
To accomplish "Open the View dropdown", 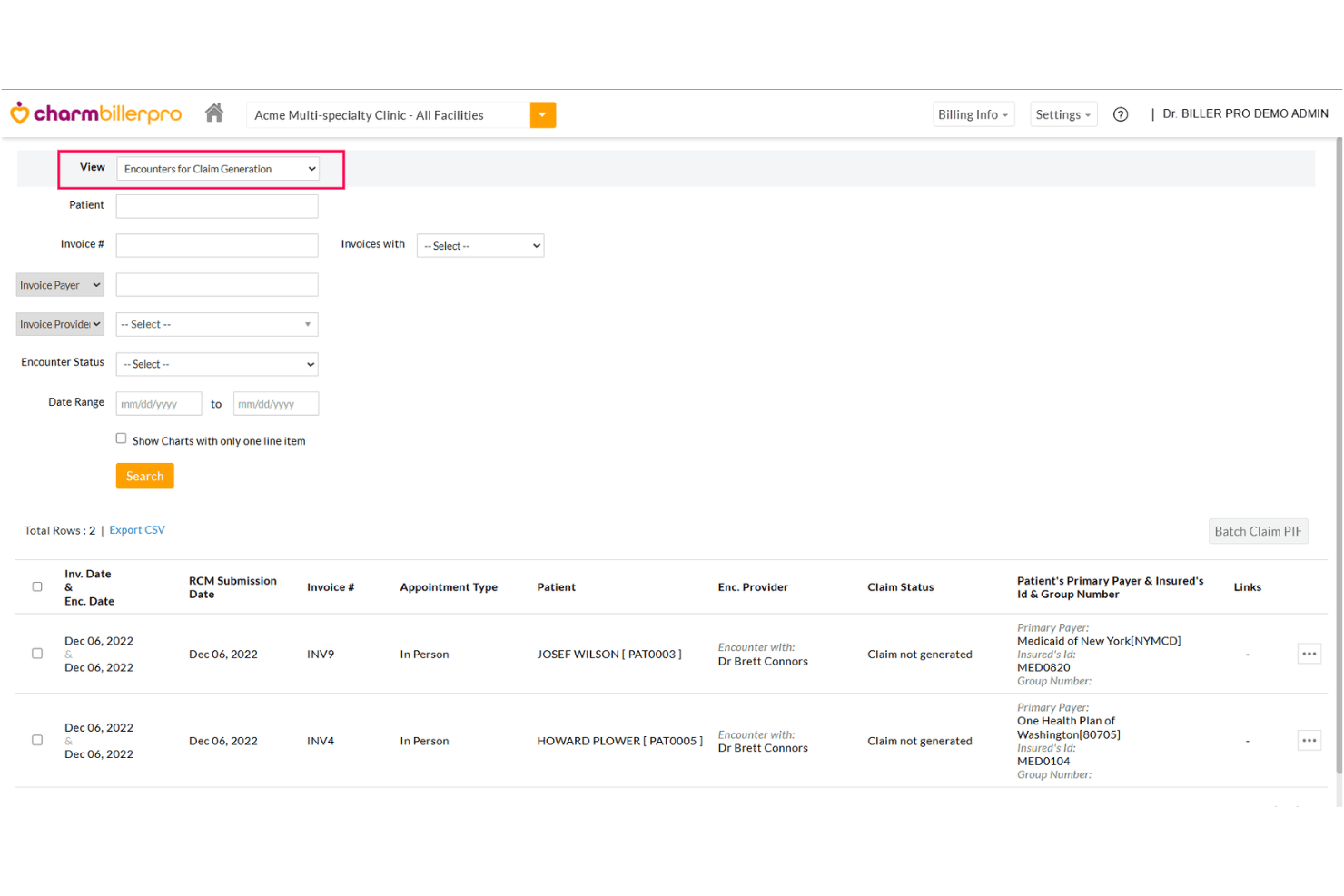I will point(218,169).
